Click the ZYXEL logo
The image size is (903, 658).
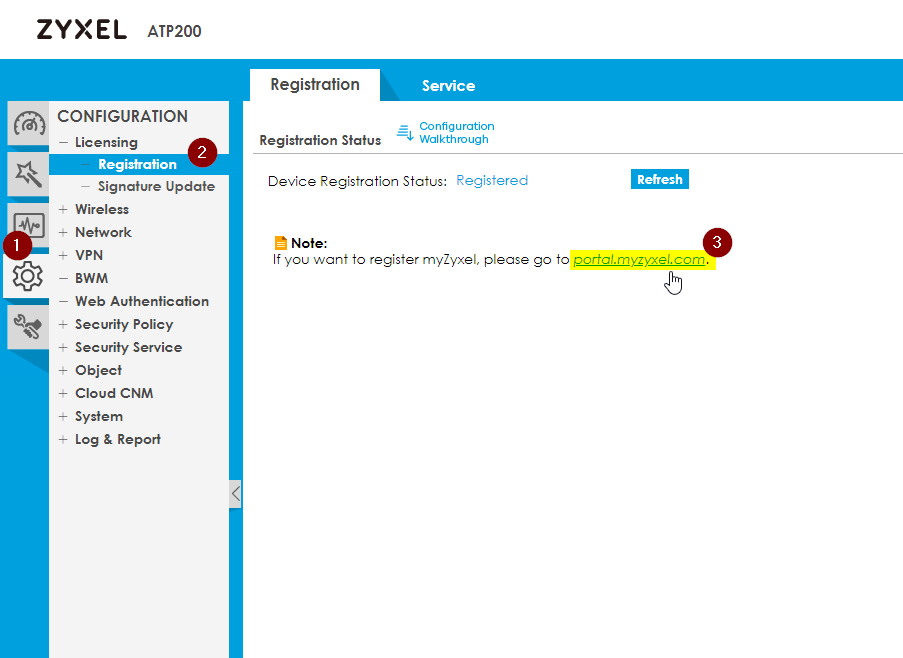click(82, 29)
